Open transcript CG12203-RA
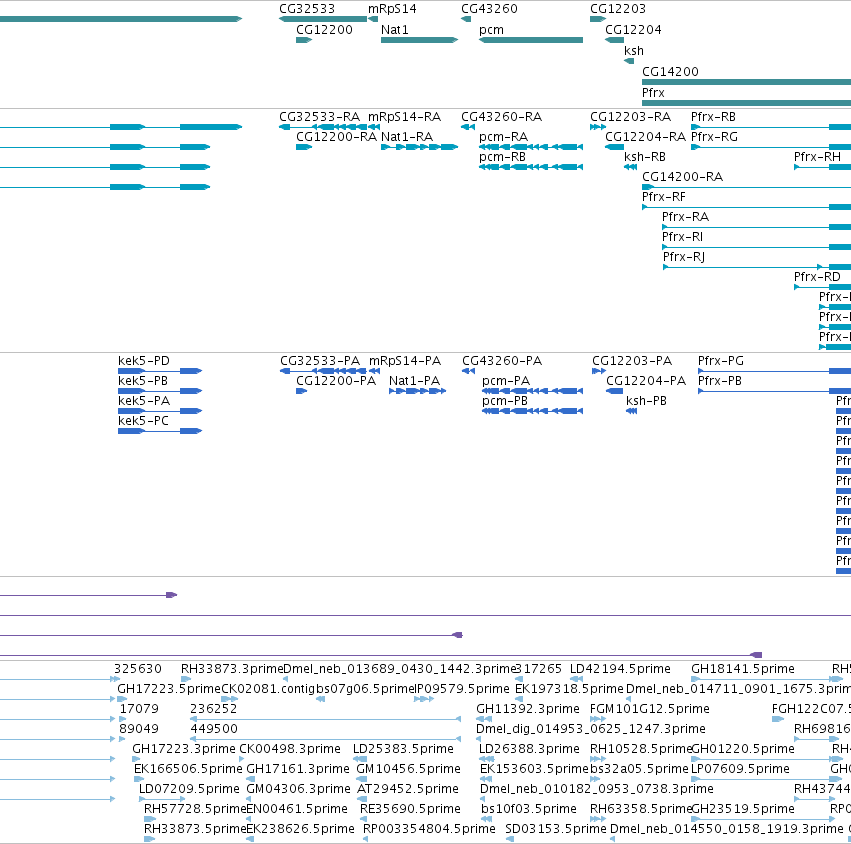Screen dimensions: 851x844 click(630, 117)
